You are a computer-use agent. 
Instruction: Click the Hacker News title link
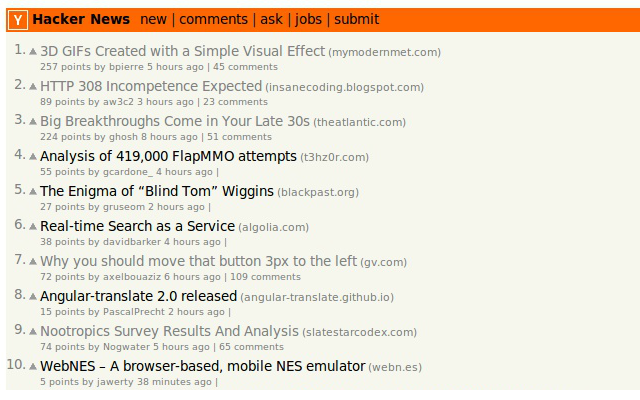[x=81, y=19]
